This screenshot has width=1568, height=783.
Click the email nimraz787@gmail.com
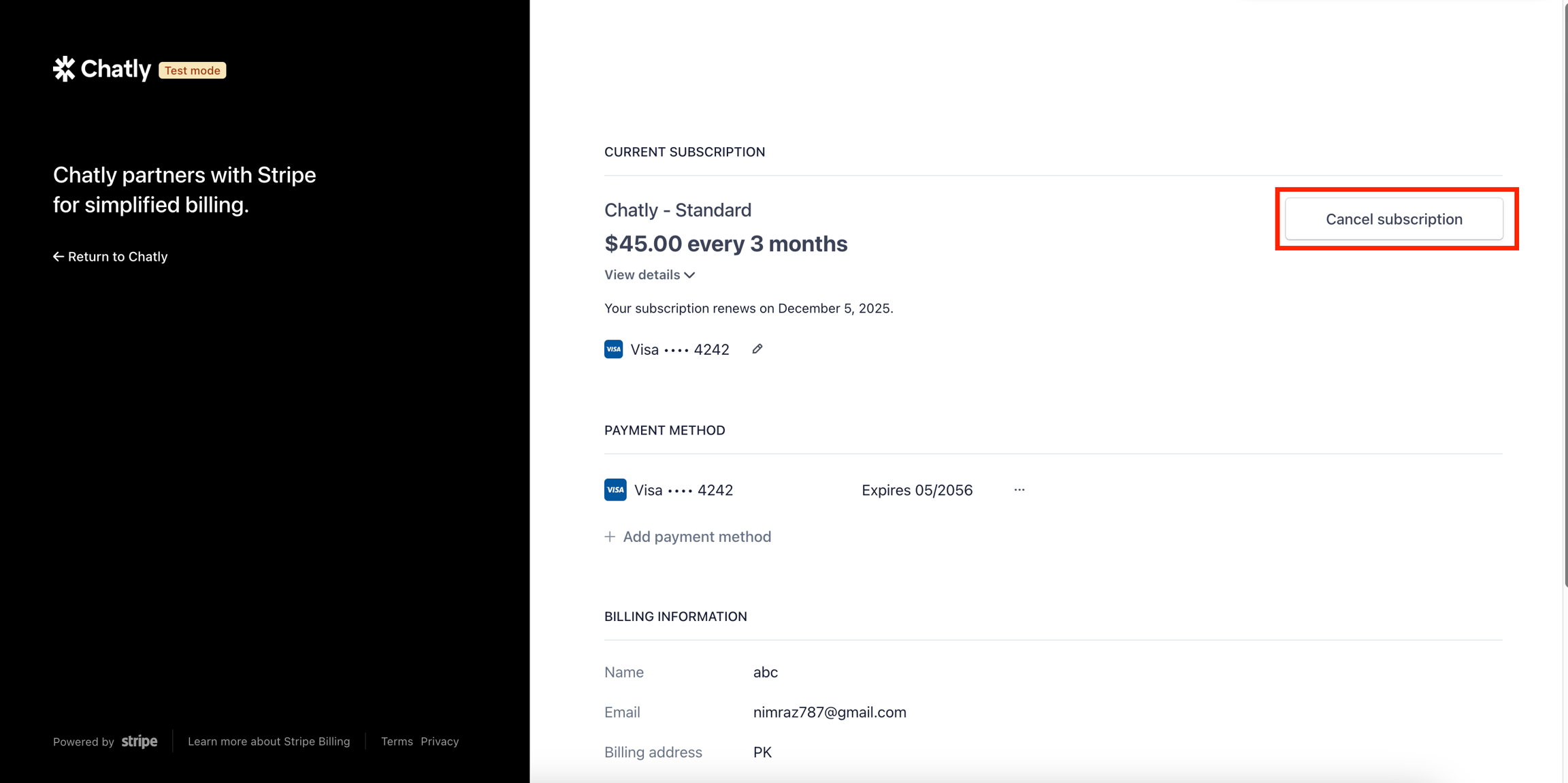tap(830, 712)
